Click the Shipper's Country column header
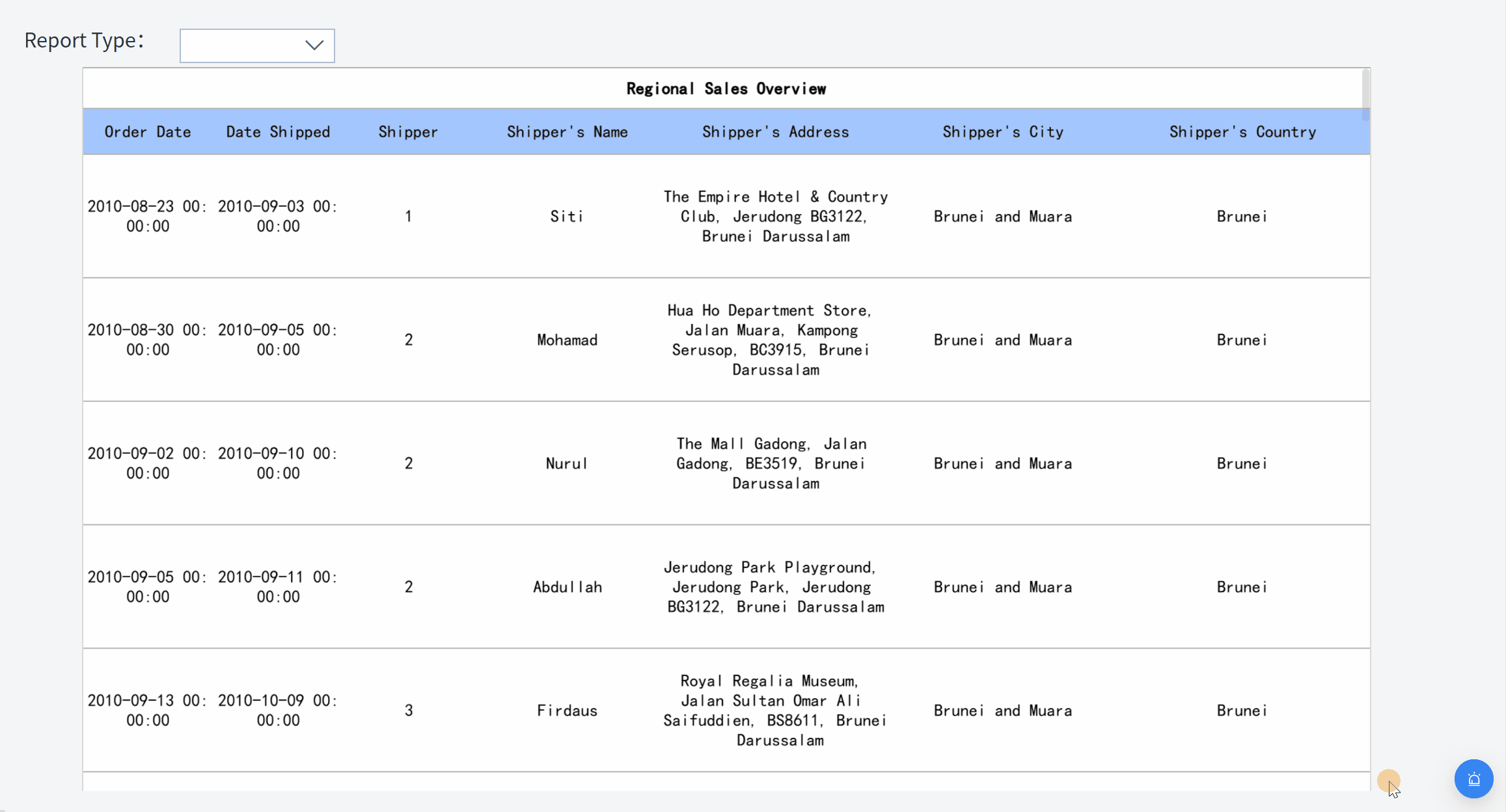Screen dimensions: 1506x812 pos(1242,132)
